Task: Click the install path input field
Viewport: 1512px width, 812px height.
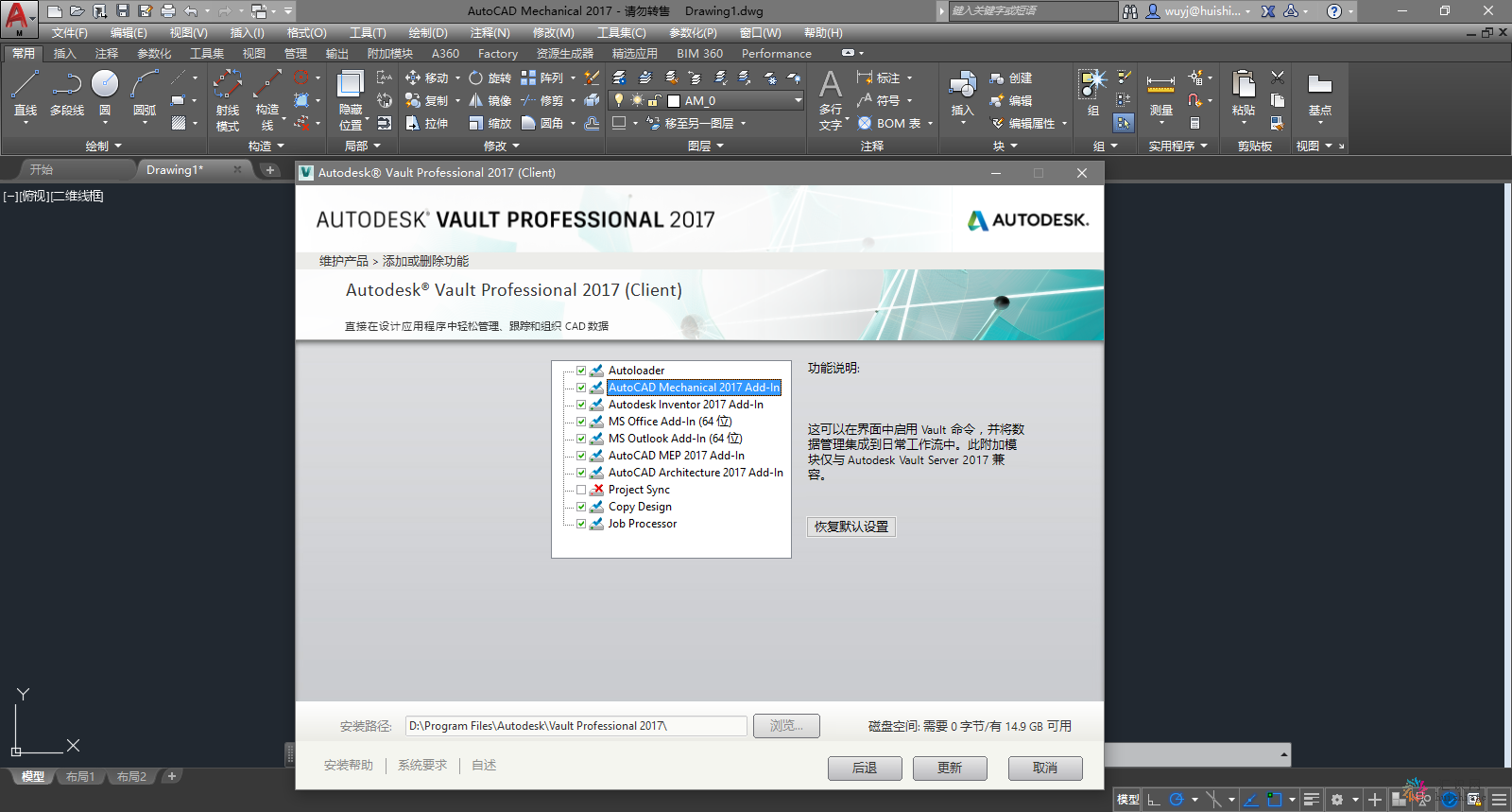Action: tap(576, 726)
